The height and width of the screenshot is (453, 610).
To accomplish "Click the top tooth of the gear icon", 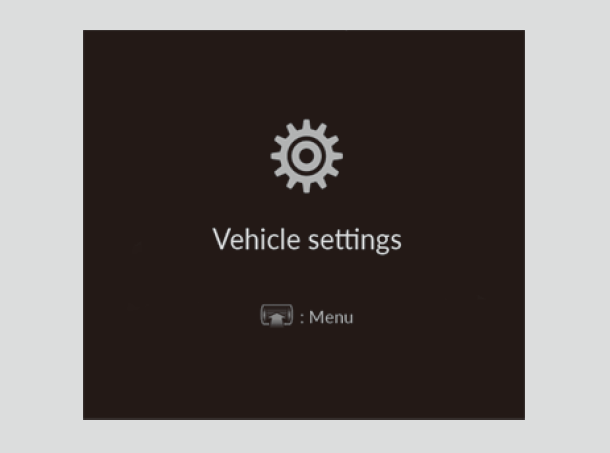I will [307, 125].
